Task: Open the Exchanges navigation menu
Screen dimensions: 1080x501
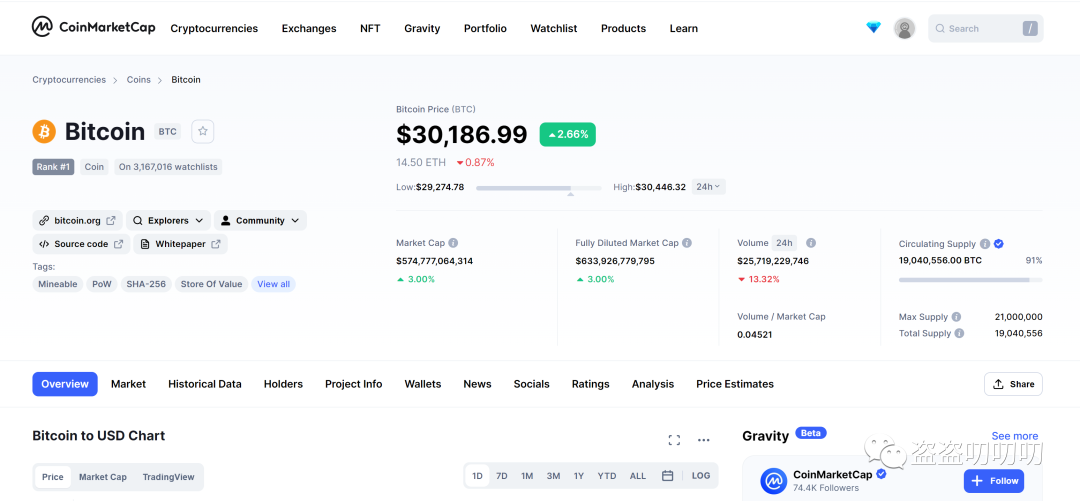Action: (x=309, y=28)
